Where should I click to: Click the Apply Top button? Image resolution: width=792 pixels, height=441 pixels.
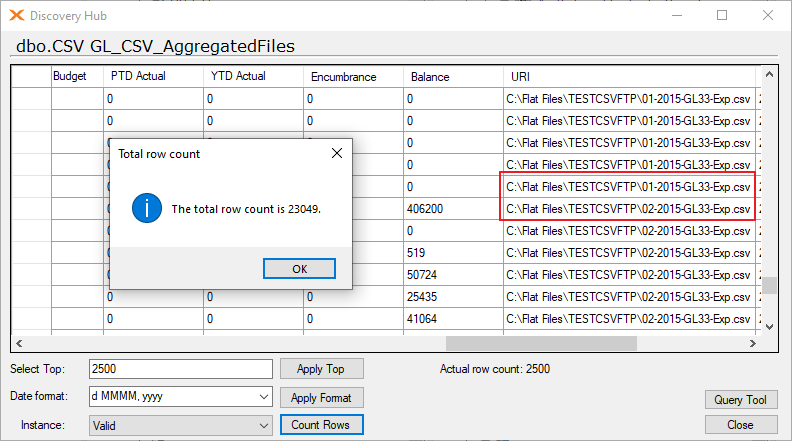click(x=321, y=369)
